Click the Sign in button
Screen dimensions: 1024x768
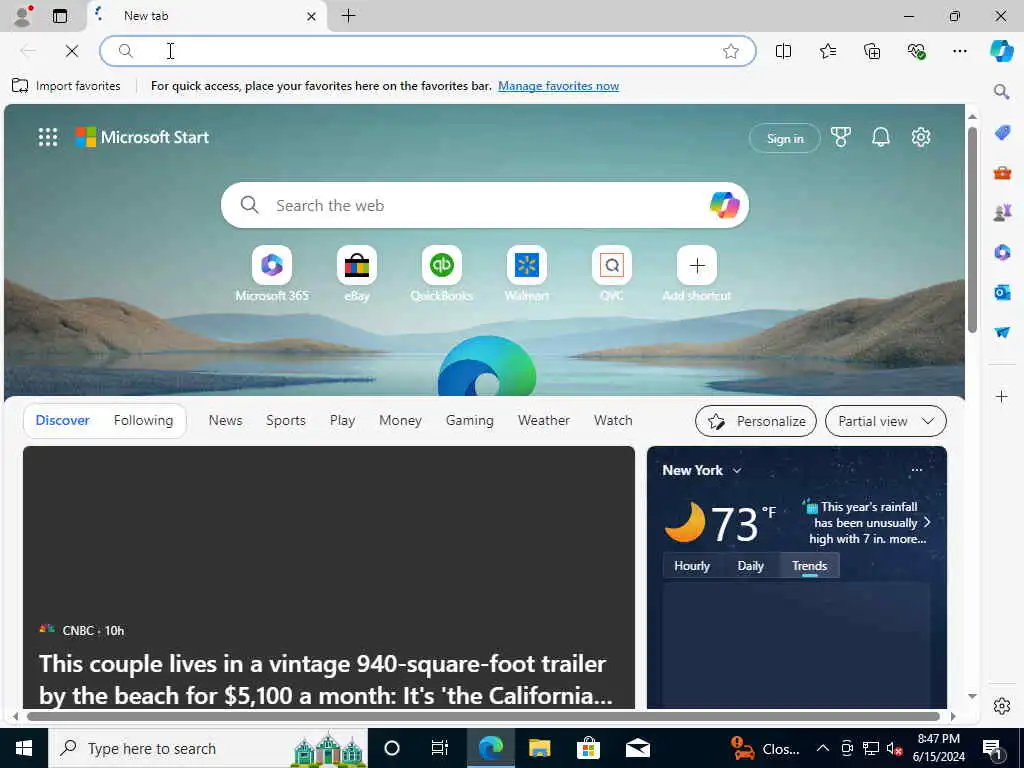coord(784,138)
